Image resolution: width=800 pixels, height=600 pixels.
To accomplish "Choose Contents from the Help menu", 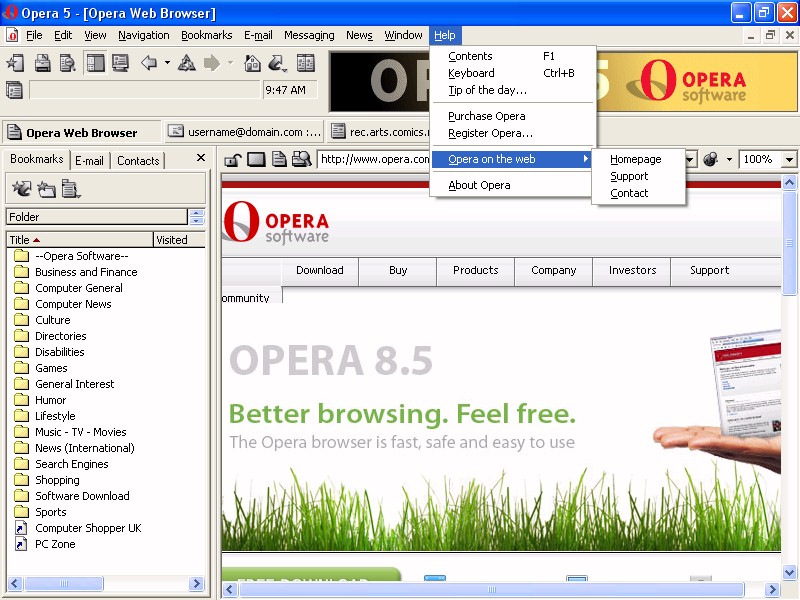I will click(x=512, y=56).
